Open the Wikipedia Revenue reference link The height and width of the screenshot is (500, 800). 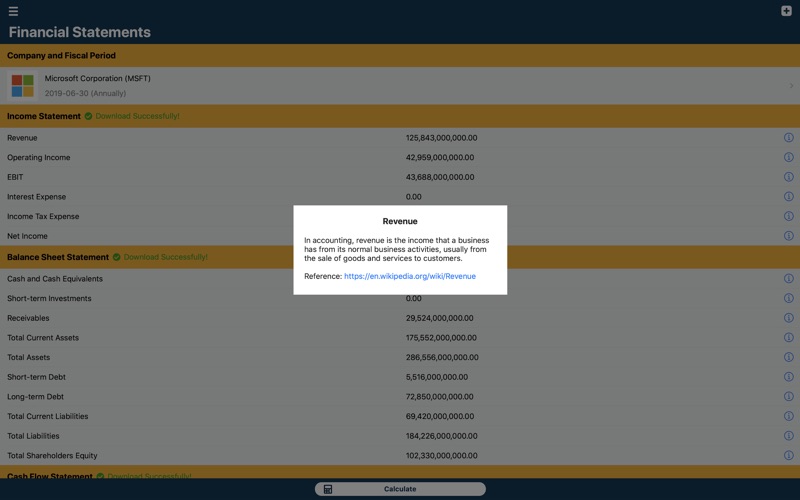coord(410,276)
